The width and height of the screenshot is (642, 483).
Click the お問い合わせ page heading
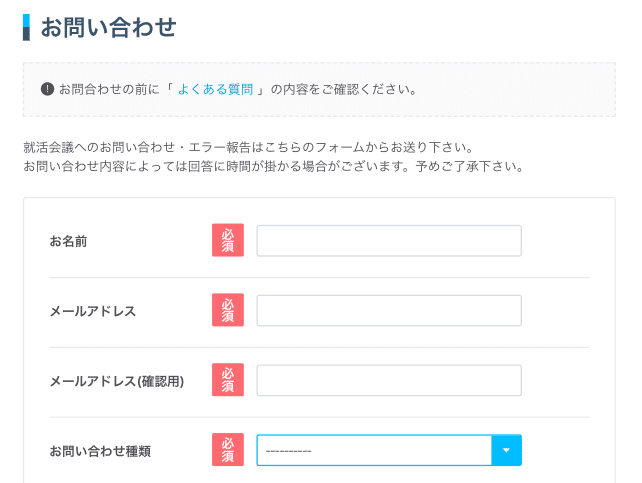click(x=109, y=27)
